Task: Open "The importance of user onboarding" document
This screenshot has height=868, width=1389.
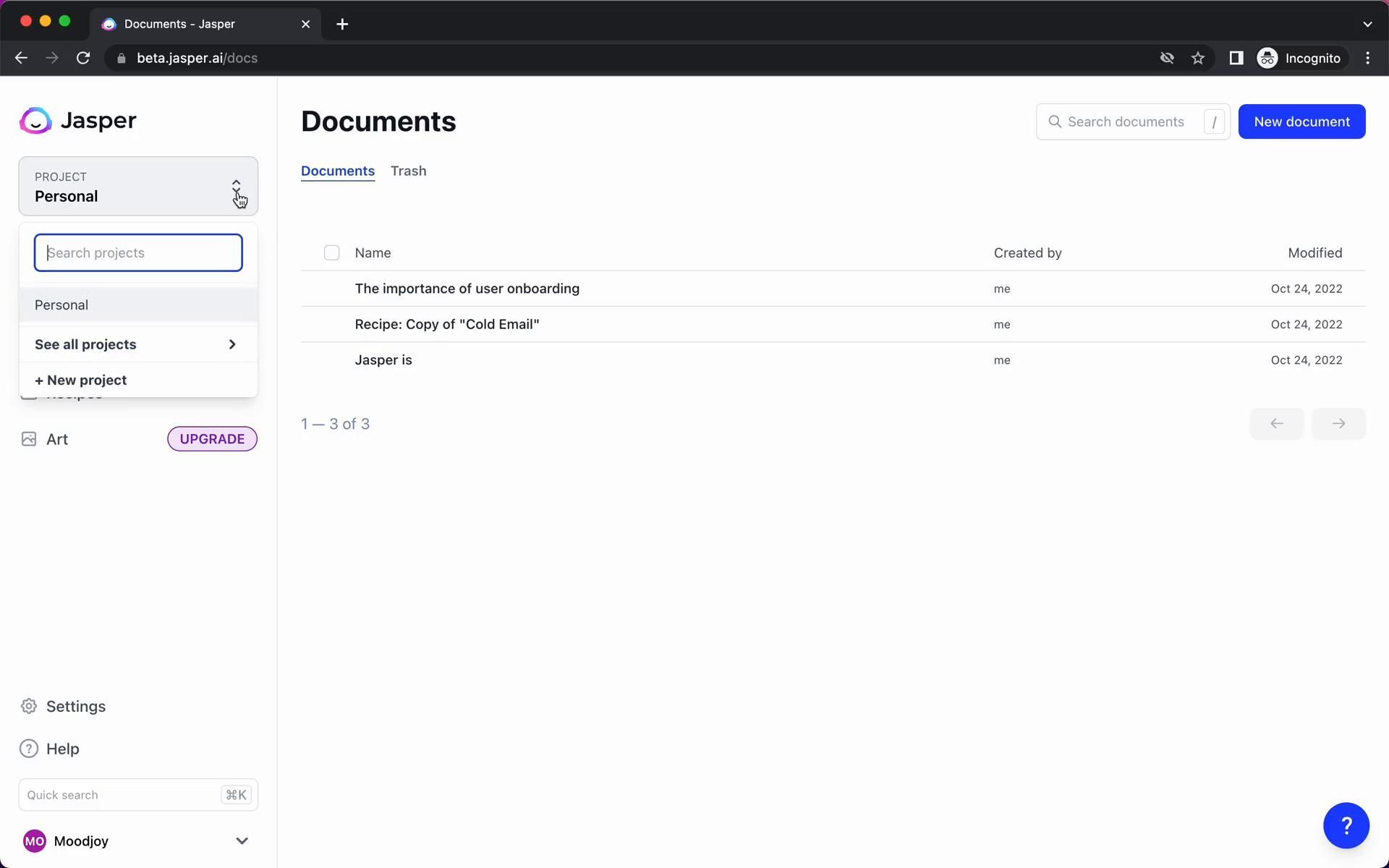Action: pyautogui.click(x=467, y=289)
